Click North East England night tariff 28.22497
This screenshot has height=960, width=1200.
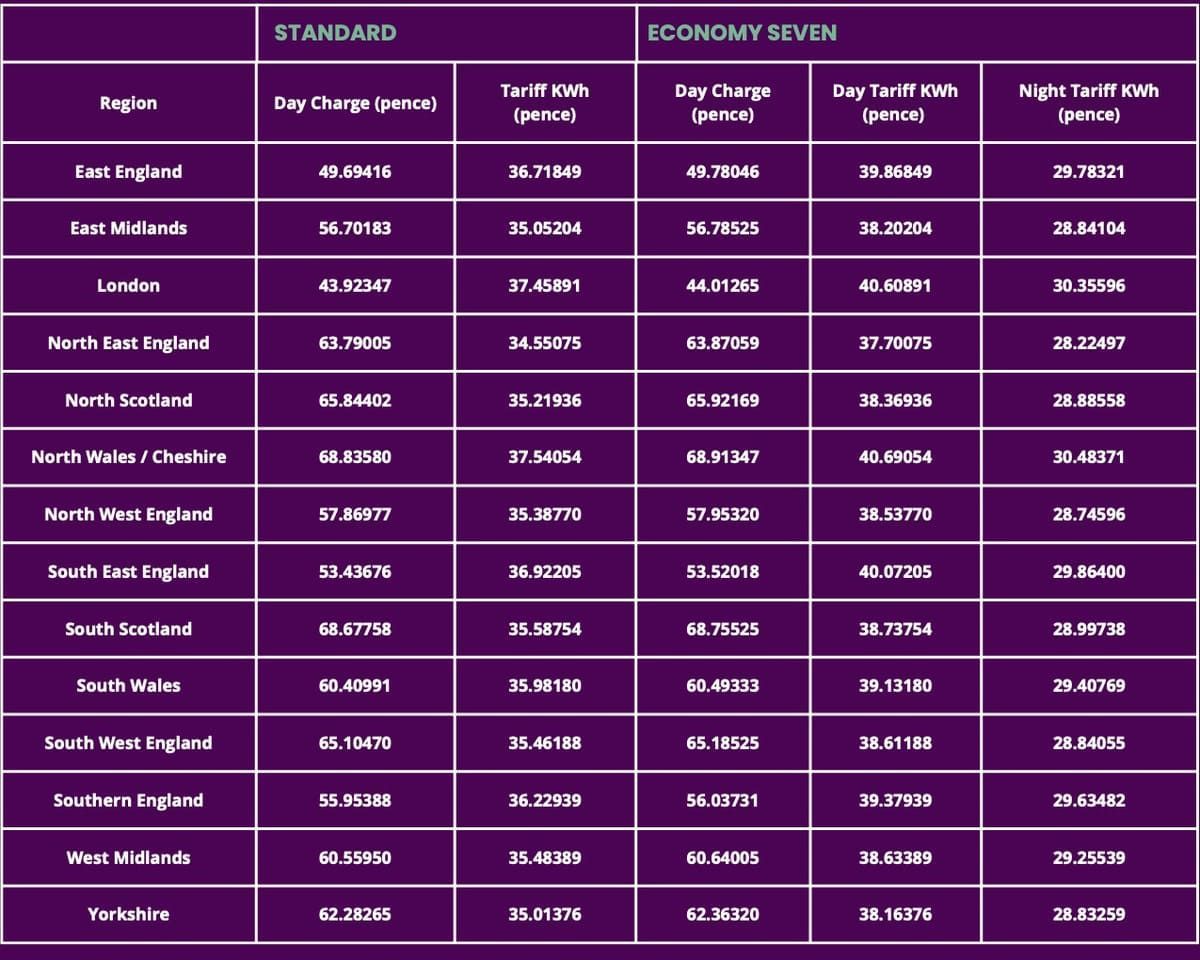[x=1088, y=343]
